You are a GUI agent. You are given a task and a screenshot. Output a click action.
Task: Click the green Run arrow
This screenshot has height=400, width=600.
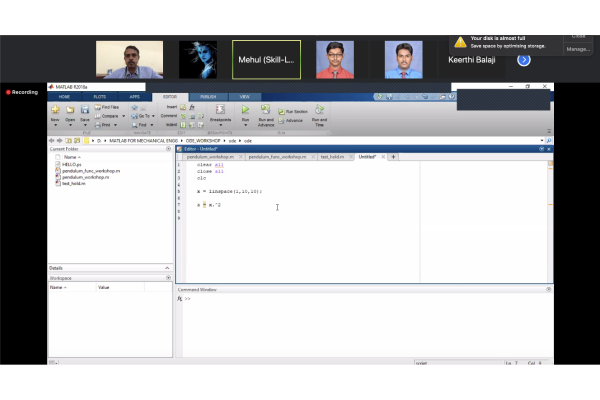pos(245,109)
